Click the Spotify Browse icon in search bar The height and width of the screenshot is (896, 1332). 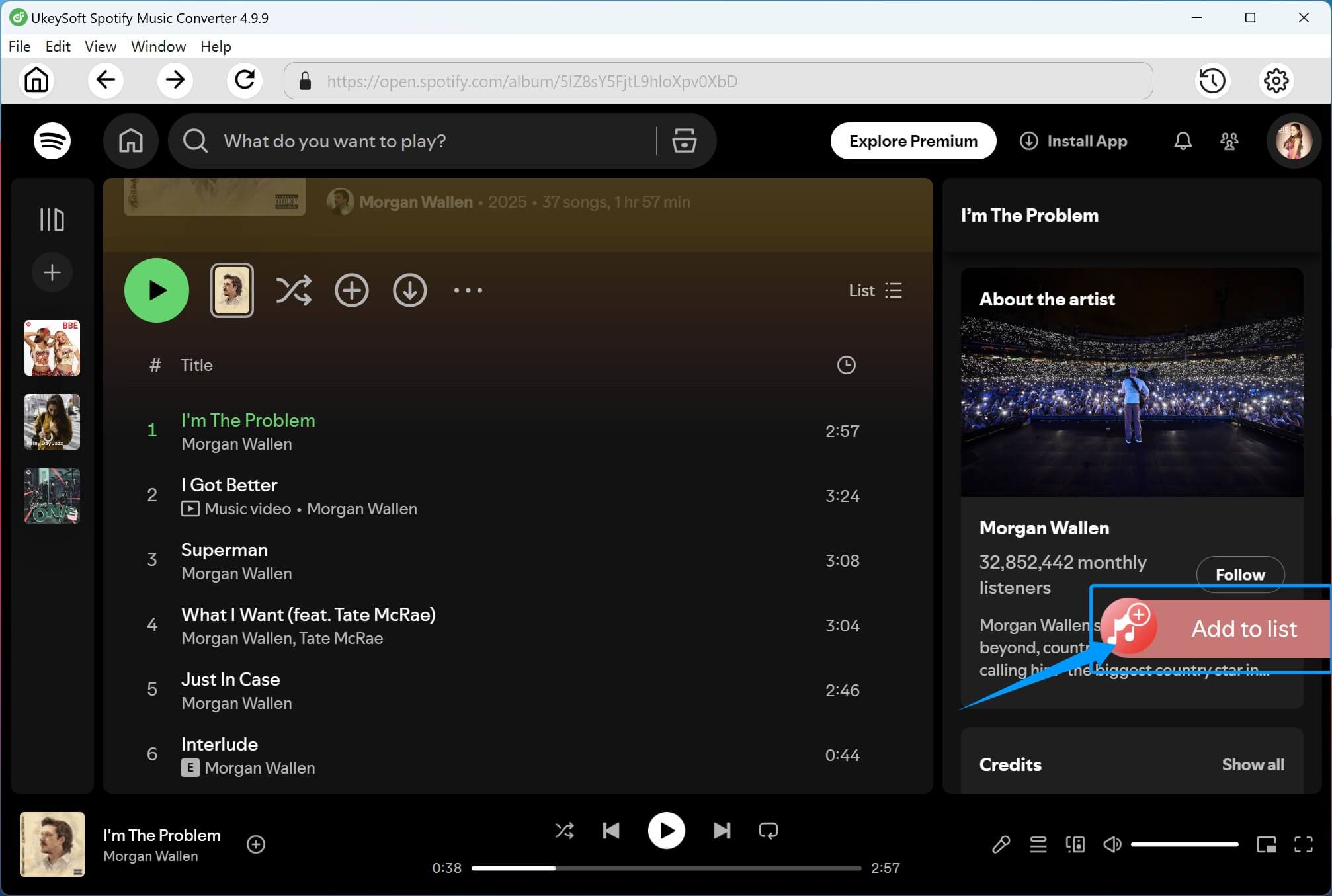(684, 141)
